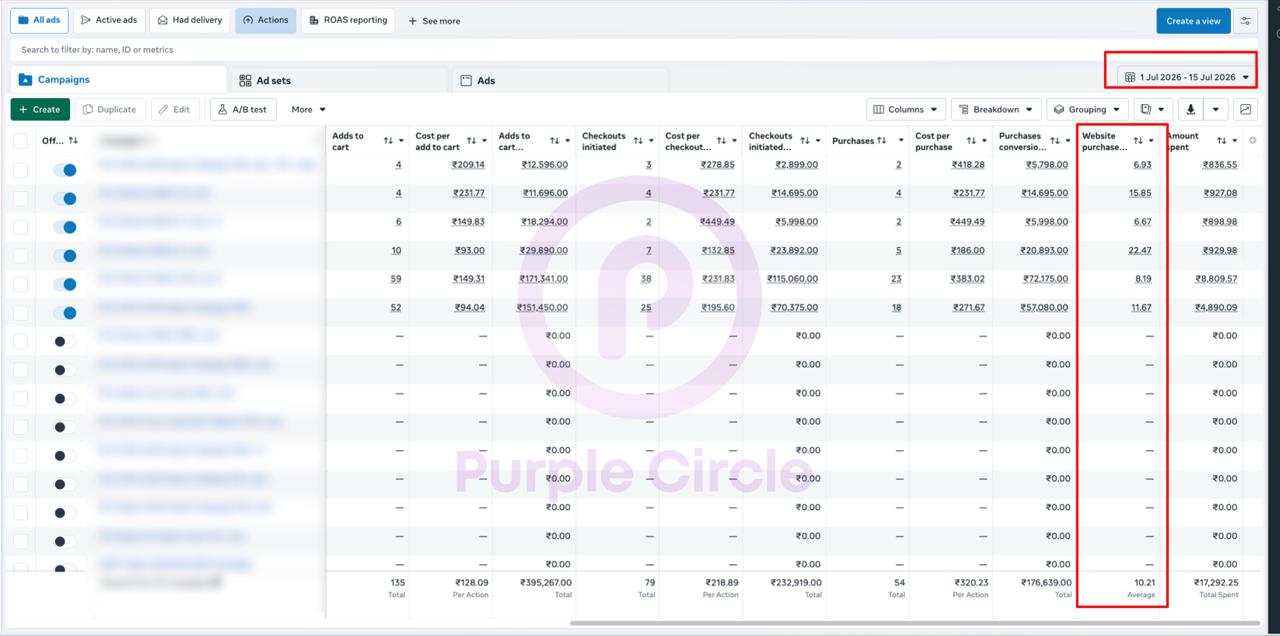
Task: Expand the Columns dropdown
Action: (x=905, y=109)
